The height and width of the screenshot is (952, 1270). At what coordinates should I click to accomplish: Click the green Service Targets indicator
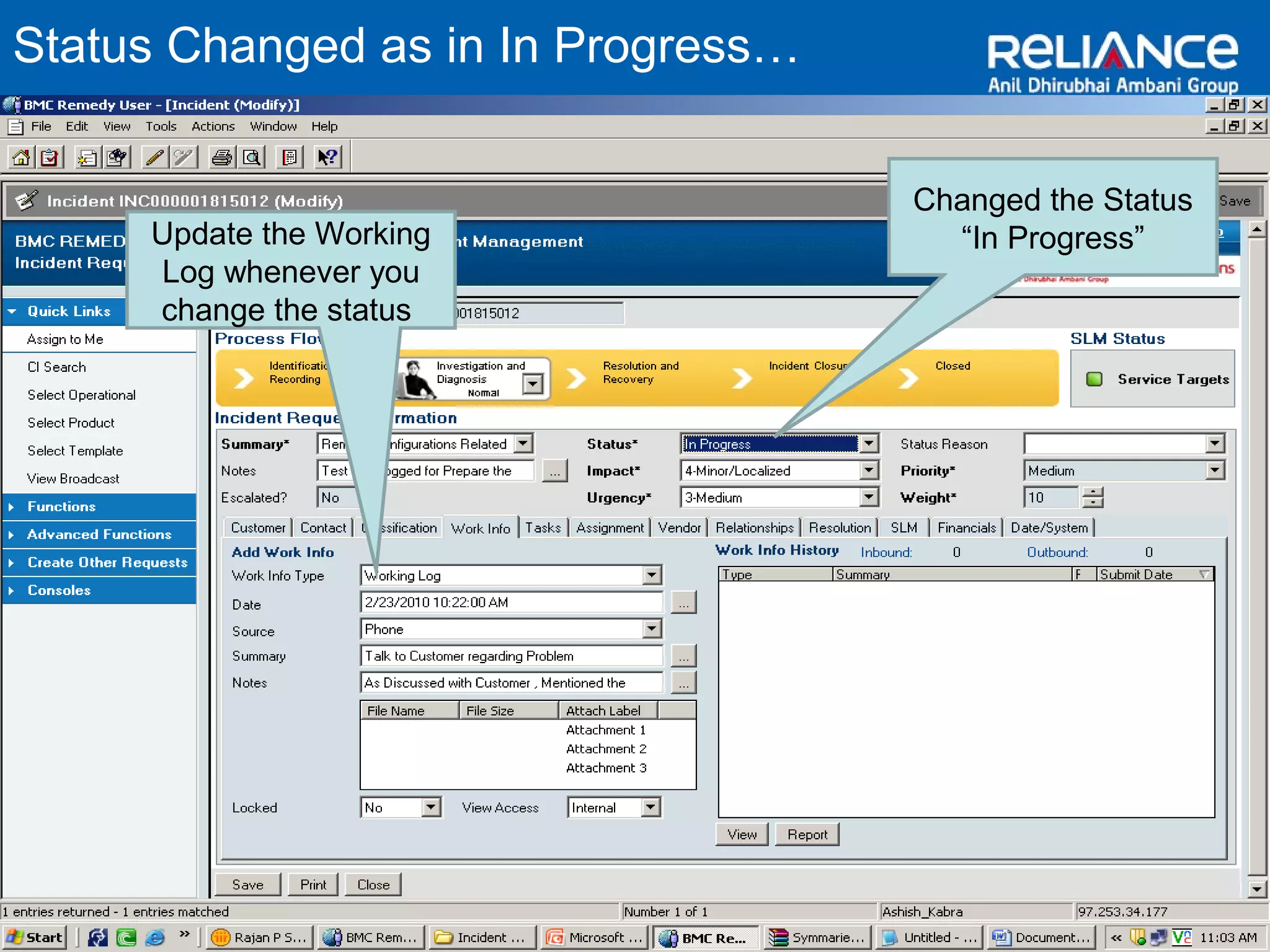coord(1095,379)
